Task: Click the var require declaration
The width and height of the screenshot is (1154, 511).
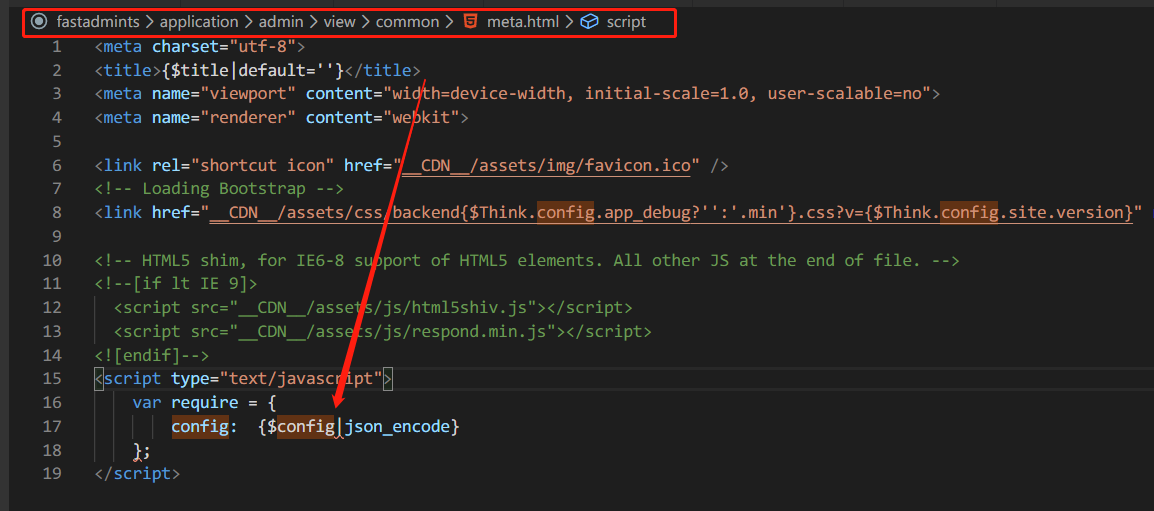Action: tap(204, 403)
